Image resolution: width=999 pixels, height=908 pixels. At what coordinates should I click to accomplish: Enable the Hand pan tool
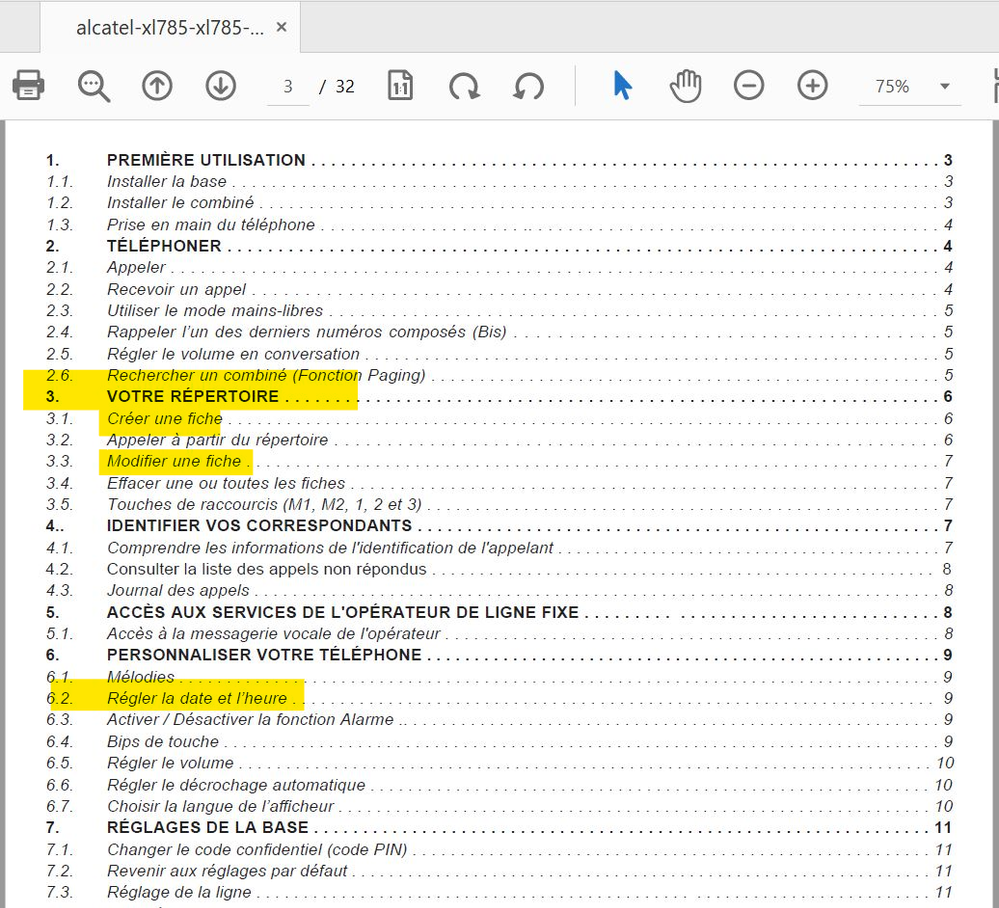coord(686,86)
